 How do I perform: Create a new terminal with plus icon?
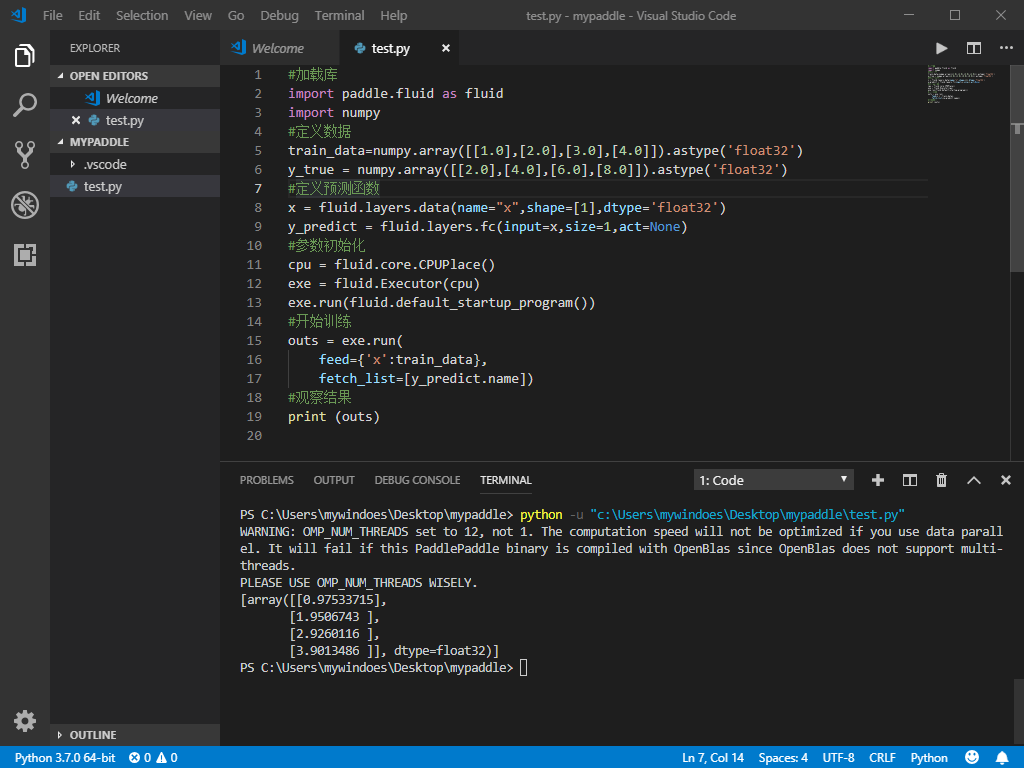click(878, 480)
